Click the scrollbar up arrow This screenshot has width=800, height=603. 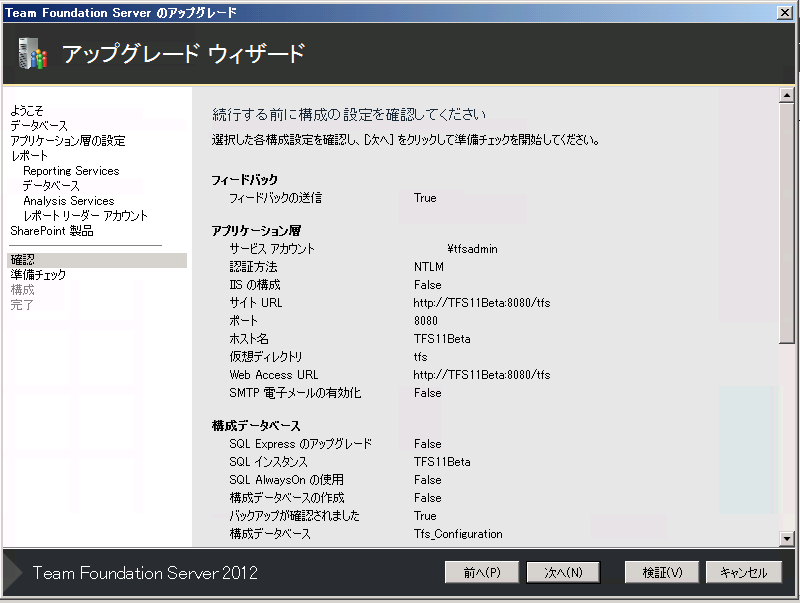[x=787, y=95]
